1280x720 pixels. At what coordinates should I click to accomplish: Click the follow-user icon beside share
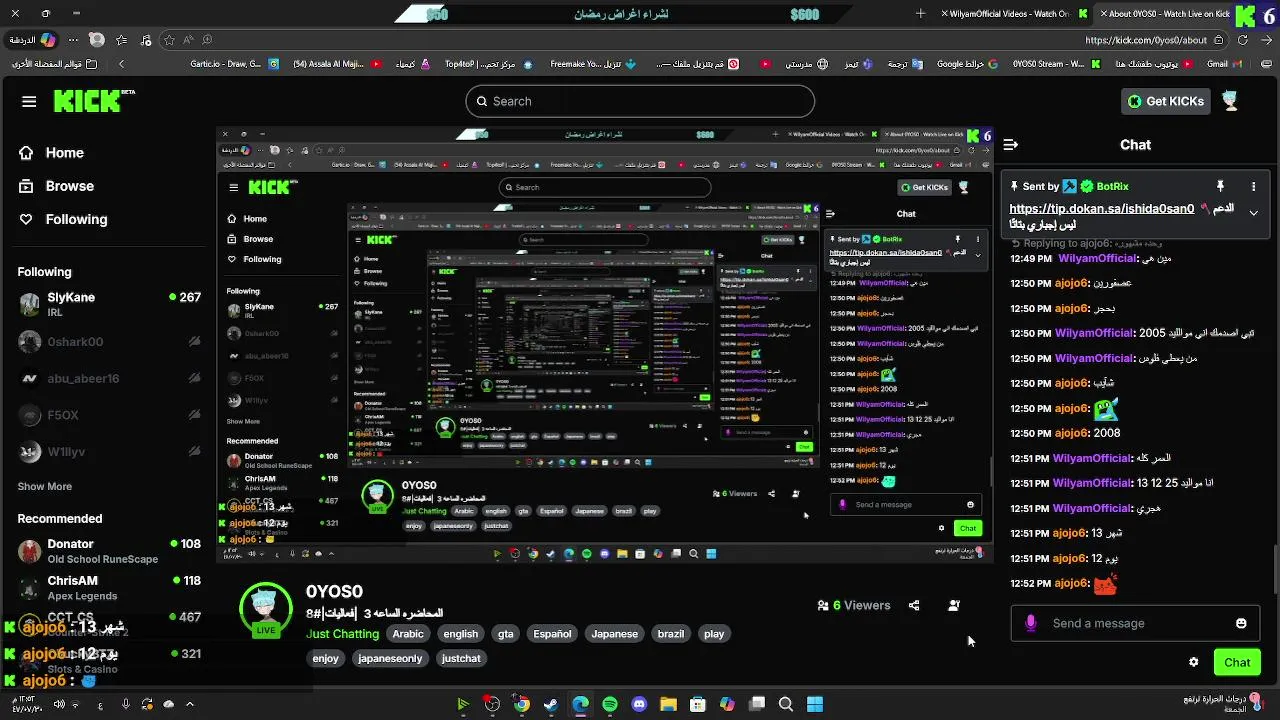(953, 605)
